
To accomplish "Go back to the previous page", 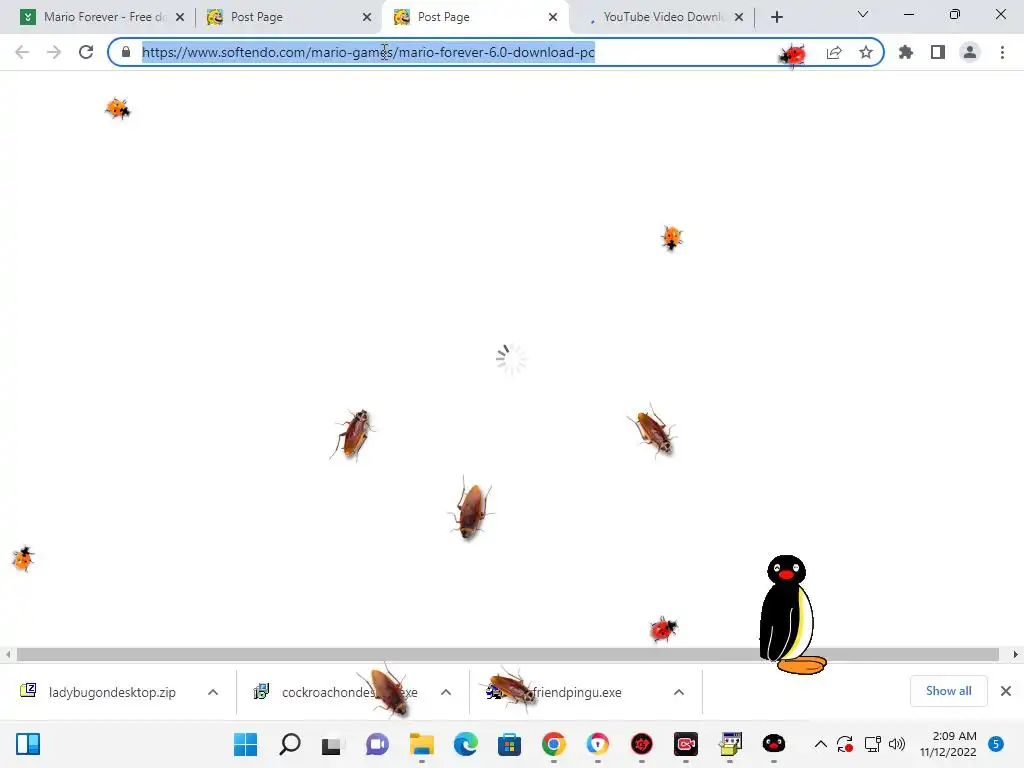I will click(x=22, y=52).
